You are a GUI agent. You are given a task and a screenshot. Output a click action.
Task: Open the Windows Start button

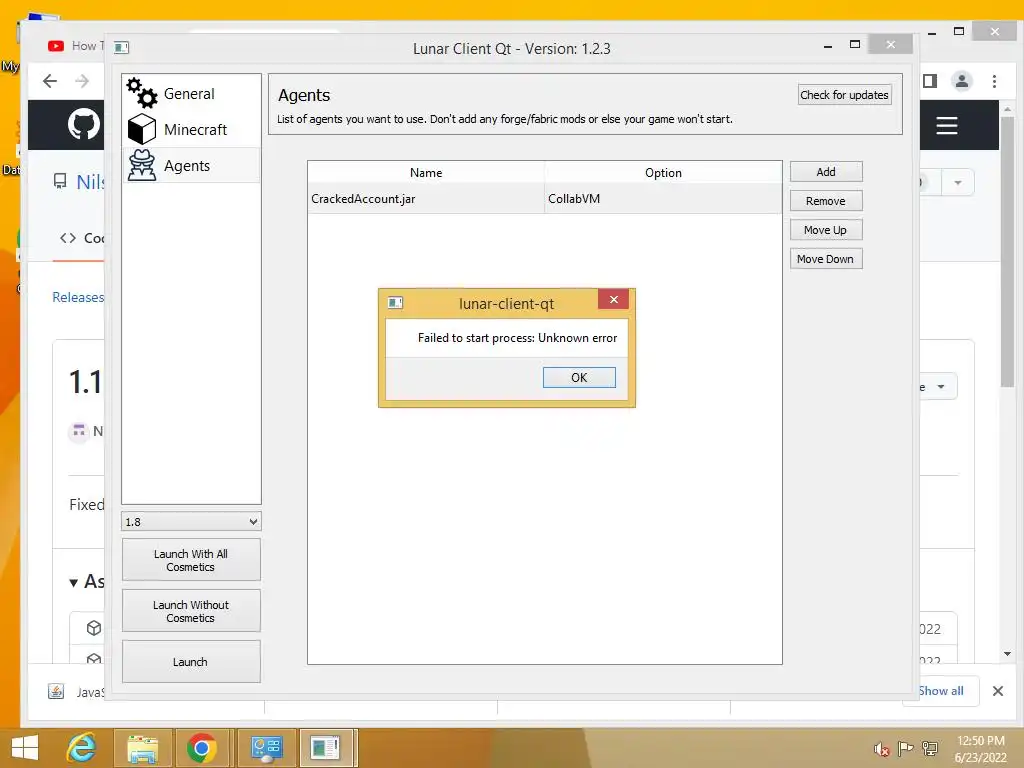[25, 748]
